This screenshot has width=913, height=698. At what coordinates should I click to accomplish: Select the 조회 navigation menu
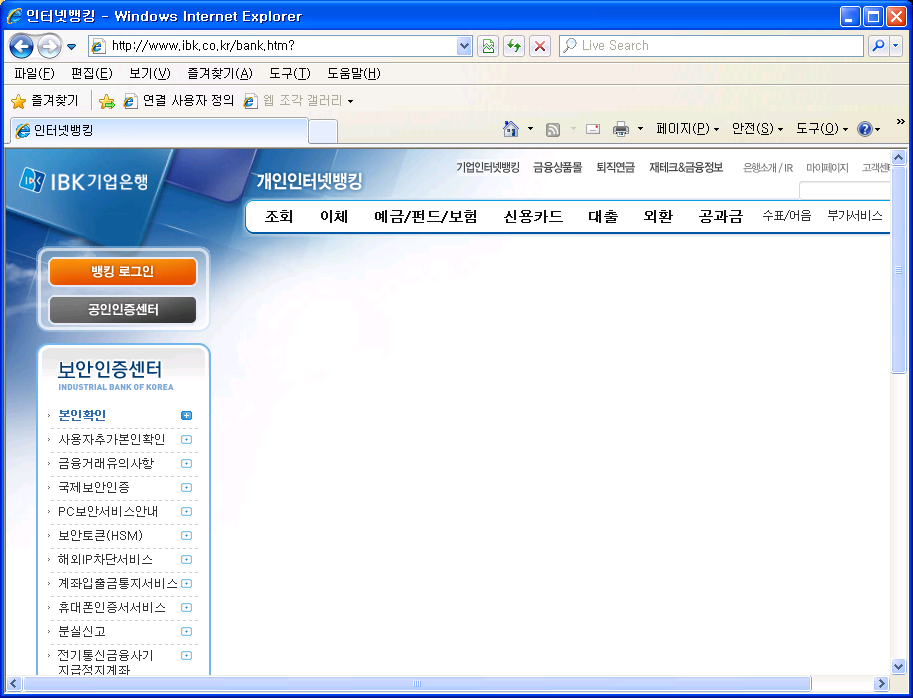click(279, 217)
